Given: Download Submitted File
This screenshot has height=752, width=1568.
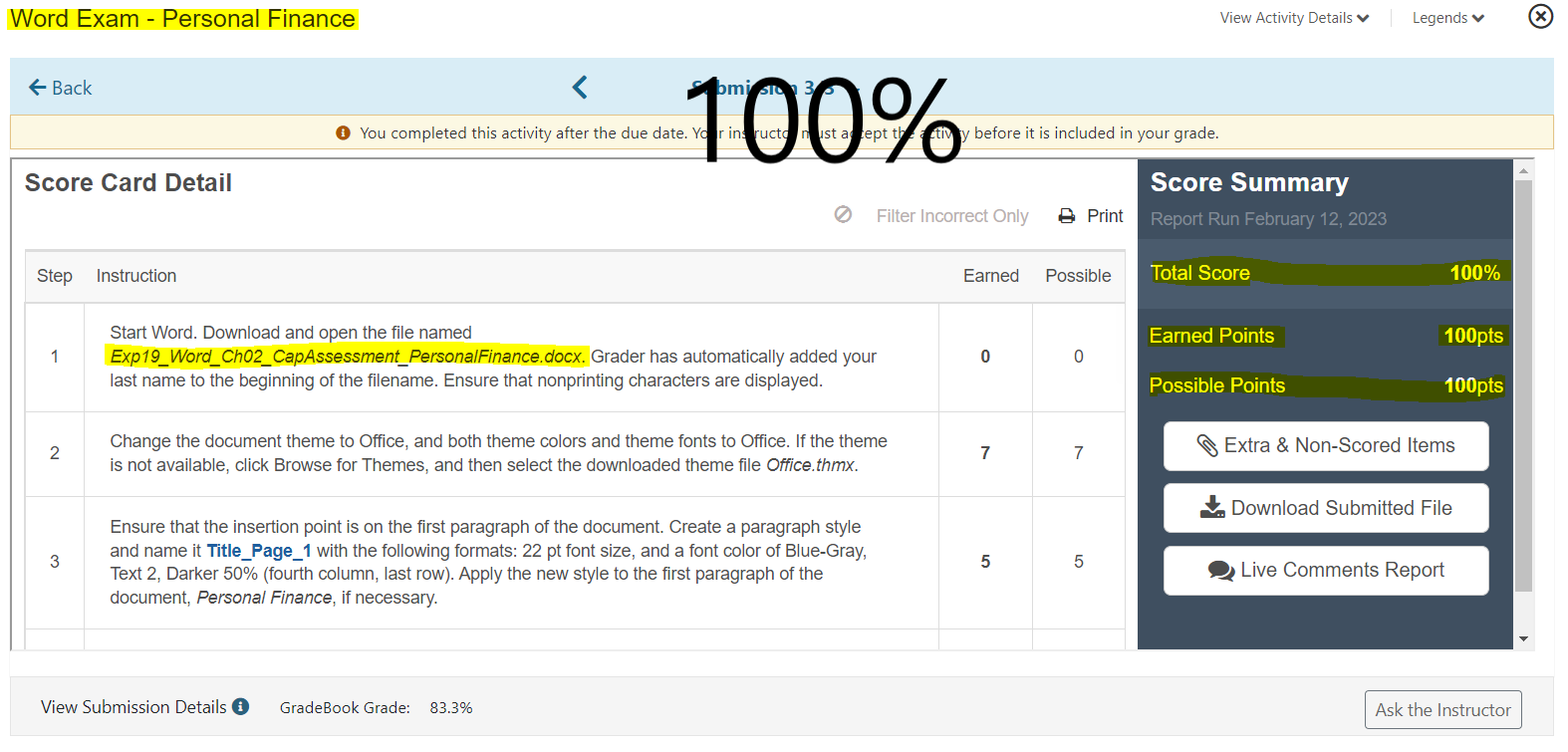Looking at the screenshot, I should point(1326,508).
